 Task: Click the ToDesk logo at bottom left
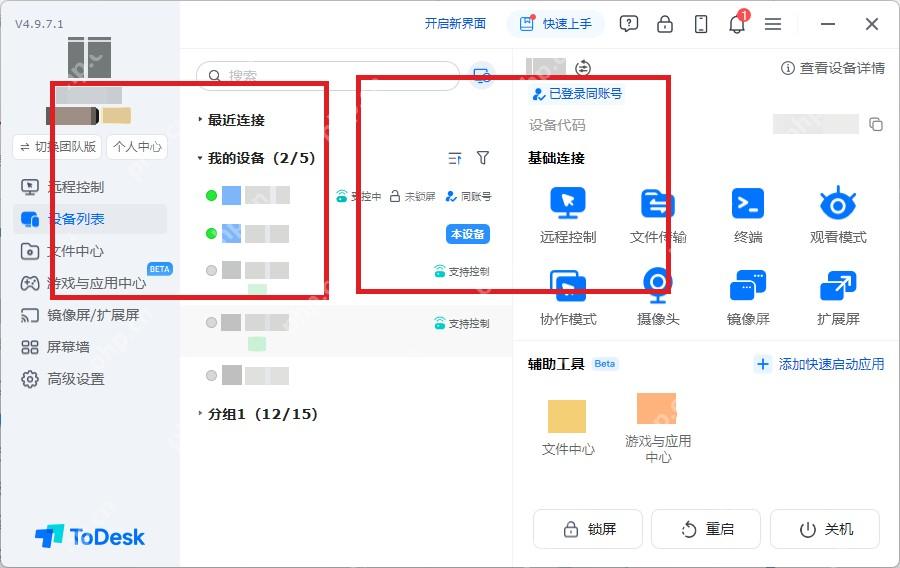click(x=90, y=536)
